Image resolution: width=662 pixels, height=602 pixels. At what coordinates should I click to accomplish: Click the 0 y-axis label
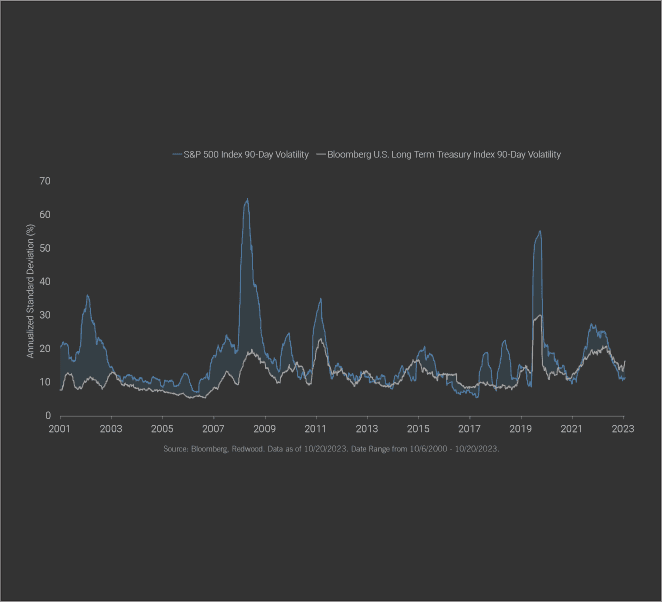(x=48, y=416)
